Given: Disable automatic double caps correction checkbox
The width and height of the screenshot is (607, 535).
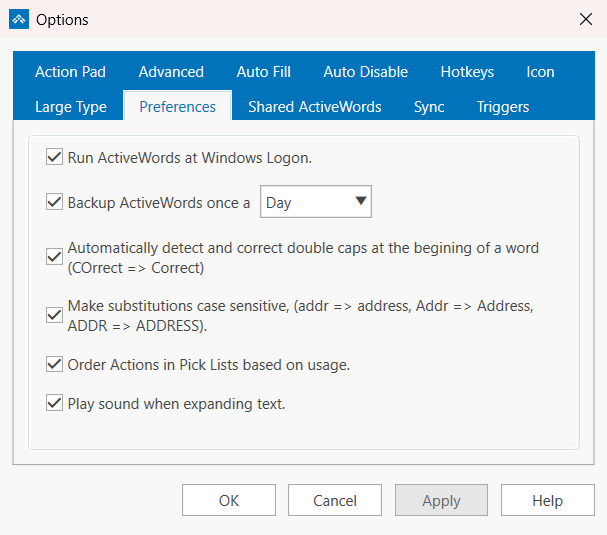Looking at the screenshot, I should coord(54,257).
